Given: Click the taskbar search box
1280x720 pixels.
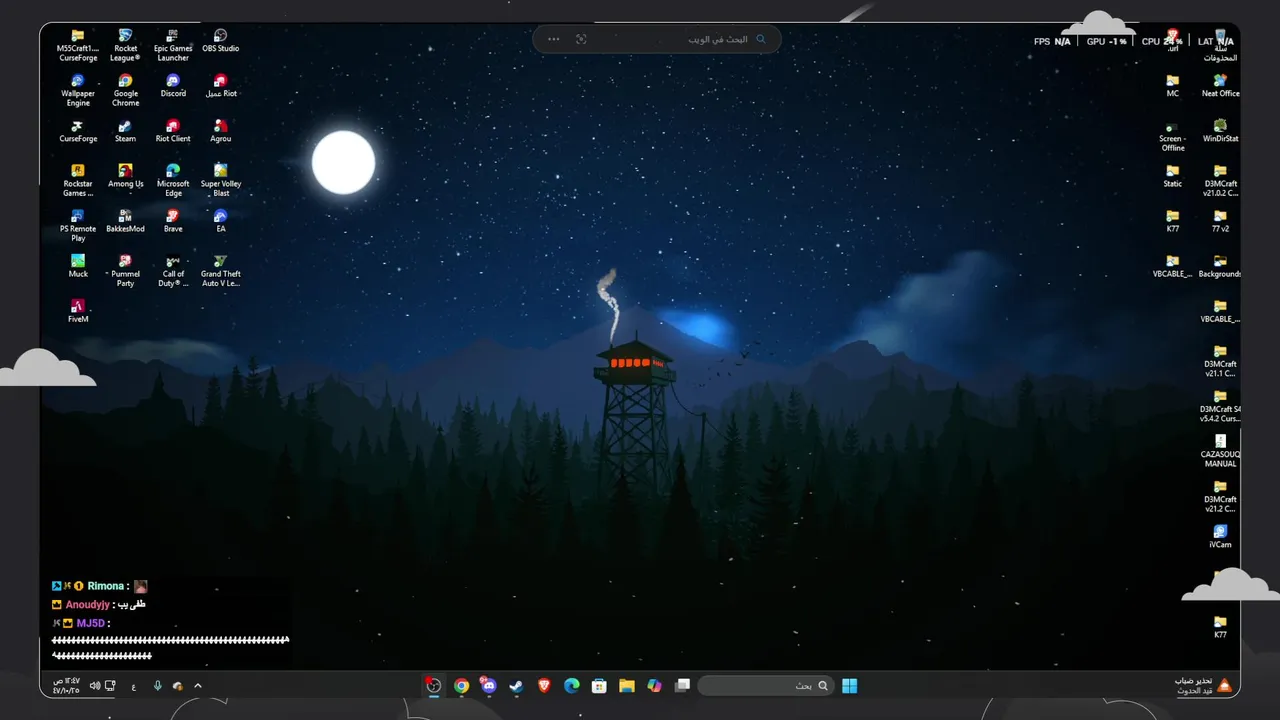Looking at the screenshot, I should 766,686.
